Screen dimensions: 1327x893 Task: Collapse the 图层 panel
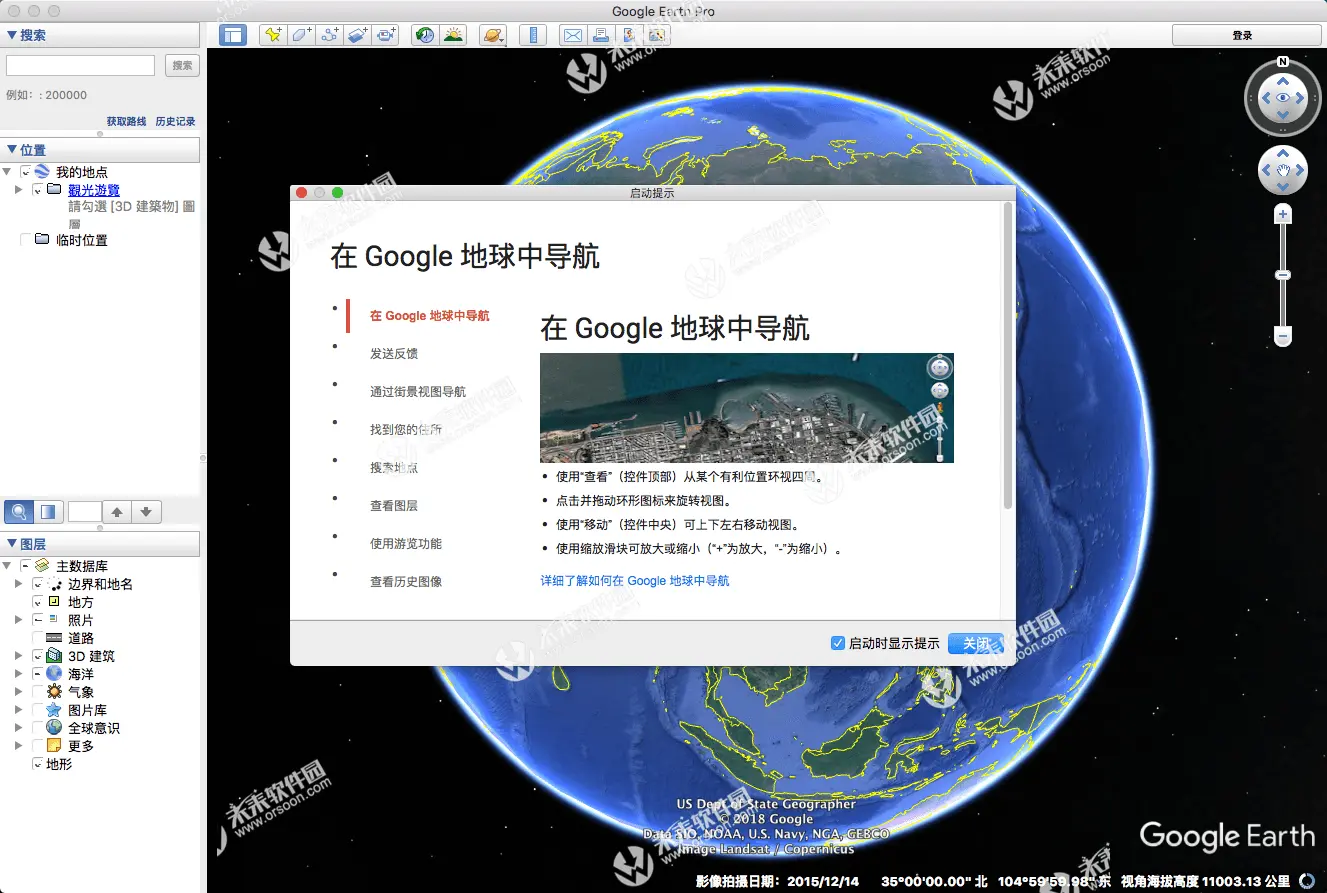coord(13,544)
